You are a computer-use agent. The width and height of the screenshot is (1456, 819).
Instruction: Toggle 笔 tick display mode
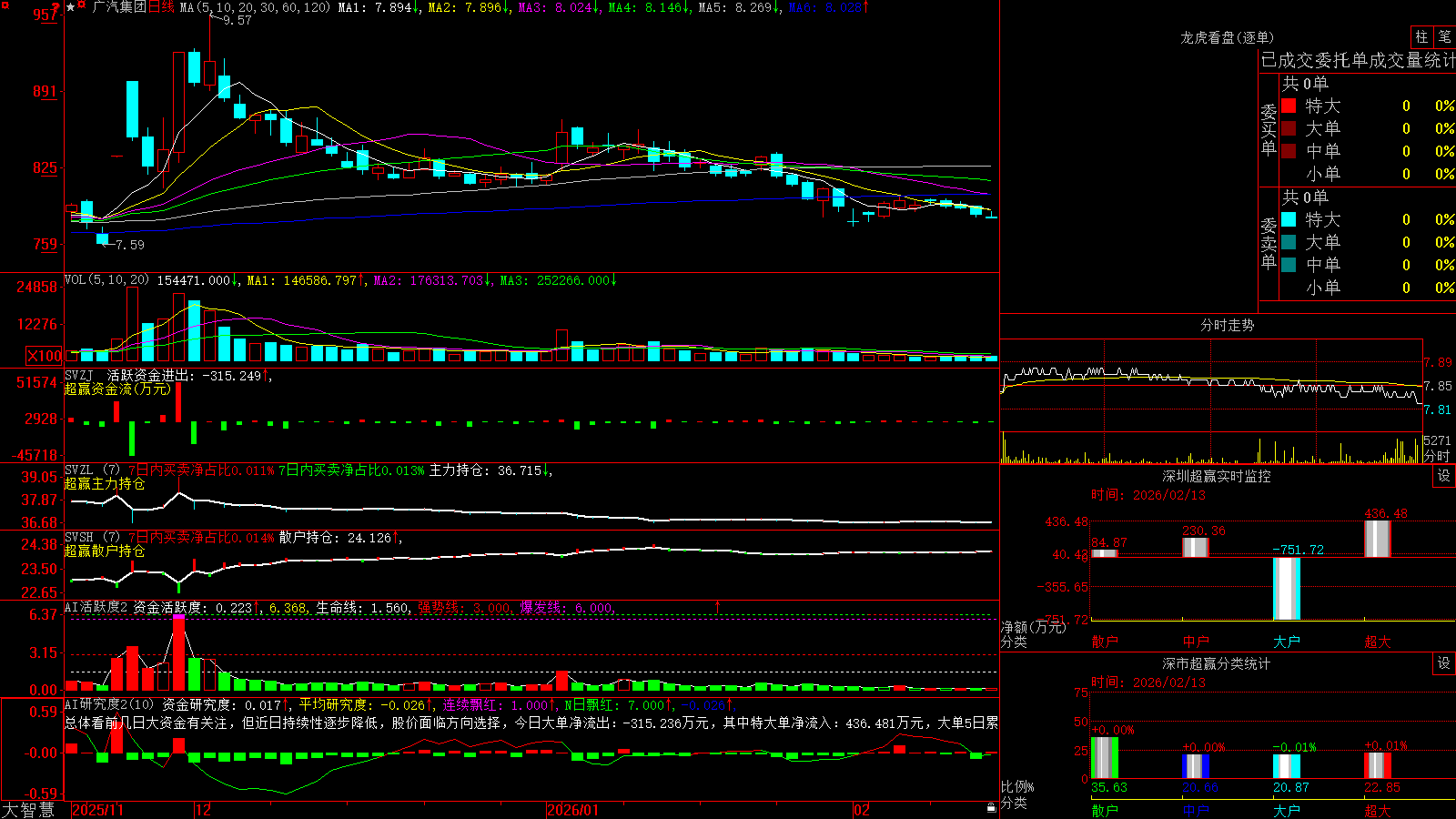(1444, 37)
